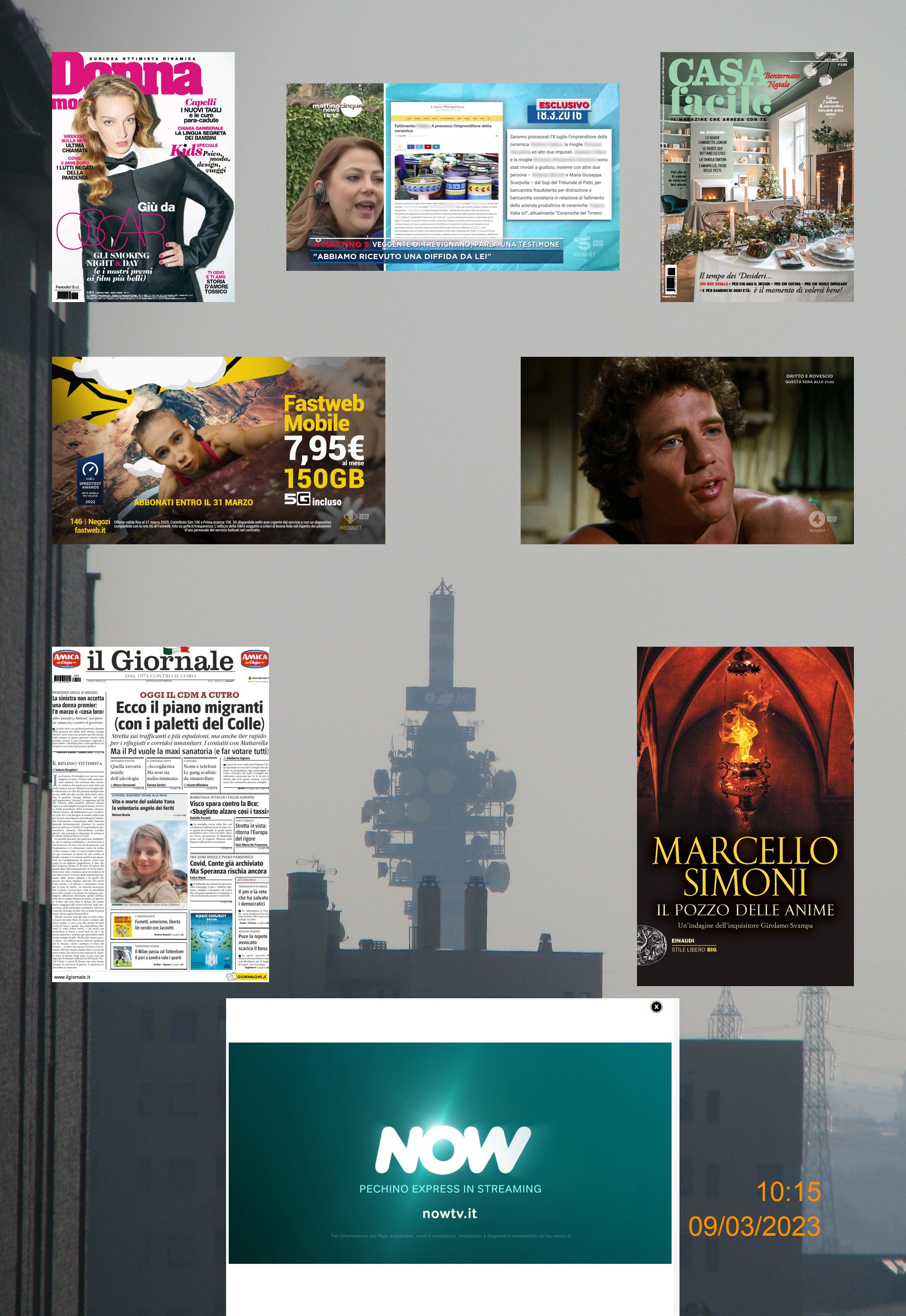Viewport: 906px width, 1316px height.
Task: Open the Mattino Cinque news screenshot
Action: coord(453,177)
